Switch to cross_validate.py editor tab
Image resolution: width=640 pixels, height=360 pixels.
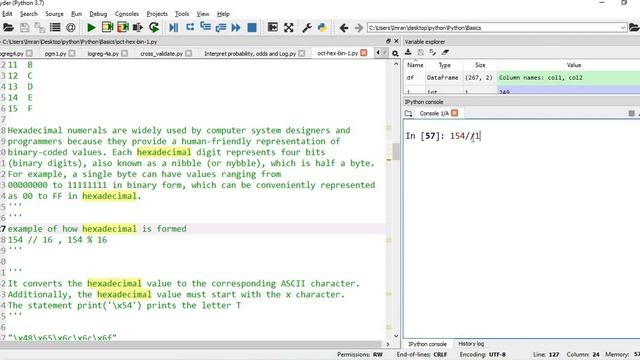pyautogui.click(x=162, y=53)
